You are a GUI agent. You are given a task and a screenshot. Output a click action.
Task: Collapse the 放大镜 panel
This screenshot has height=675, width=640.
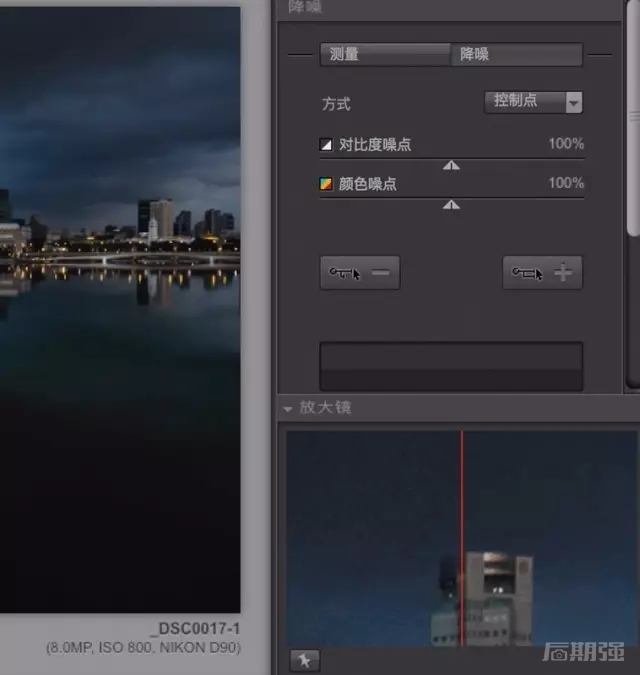tap(288, 409)
